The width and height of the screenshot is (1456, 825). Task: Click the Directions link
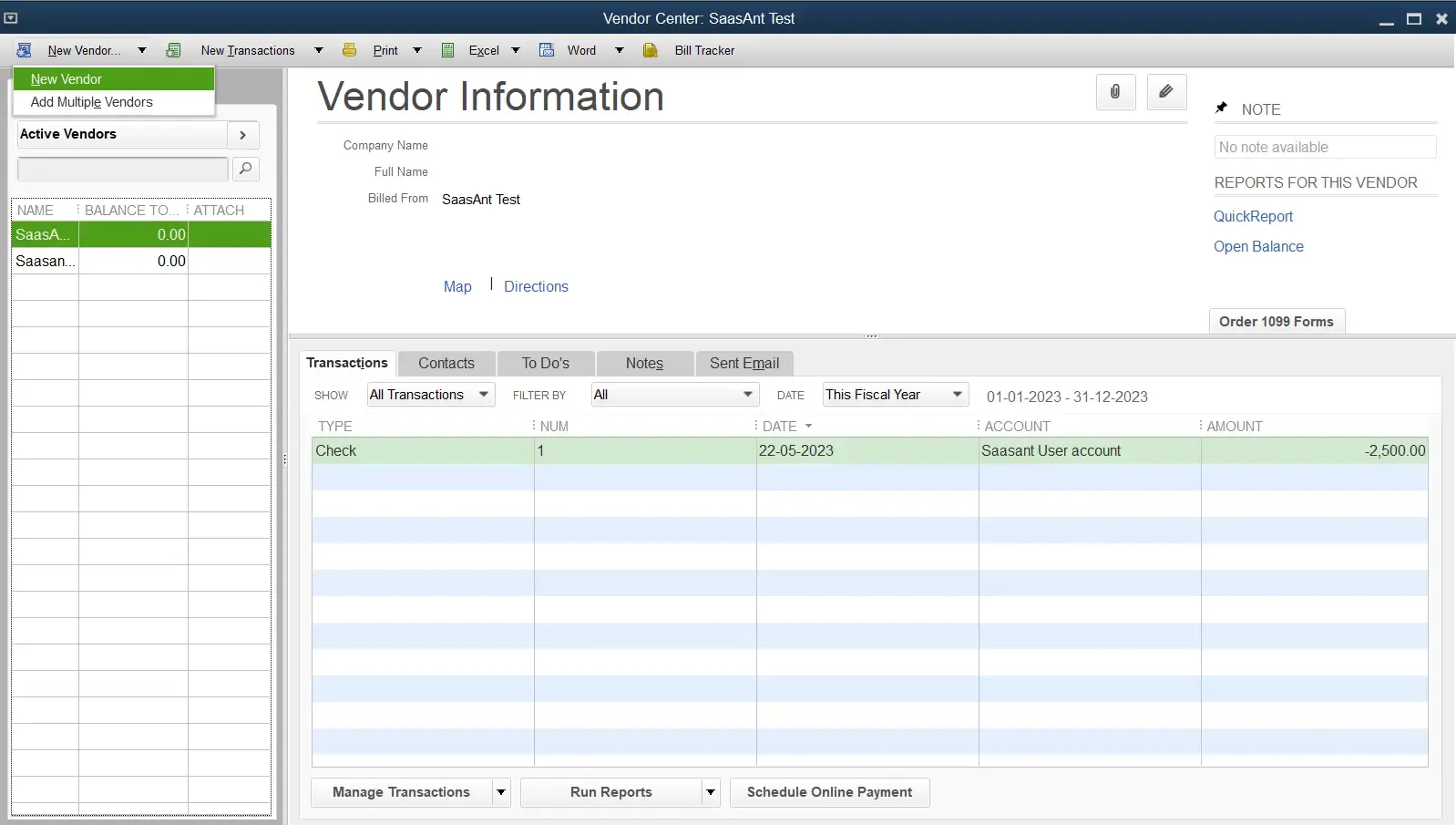[x=536, y=286]
